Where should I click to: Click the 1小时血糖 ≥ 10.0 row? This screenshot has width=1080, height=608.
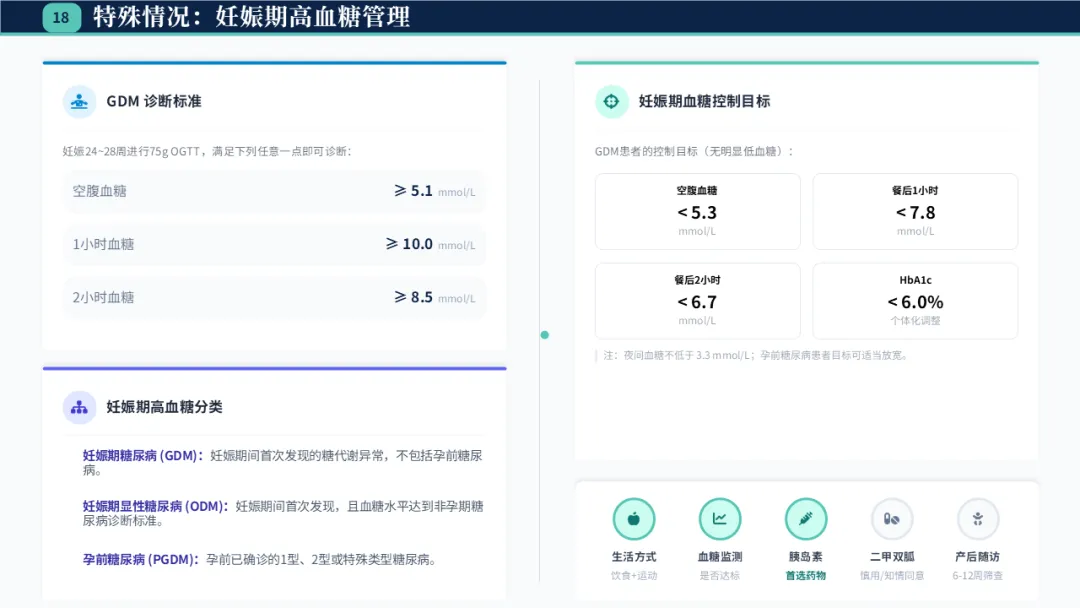[274, 244]
